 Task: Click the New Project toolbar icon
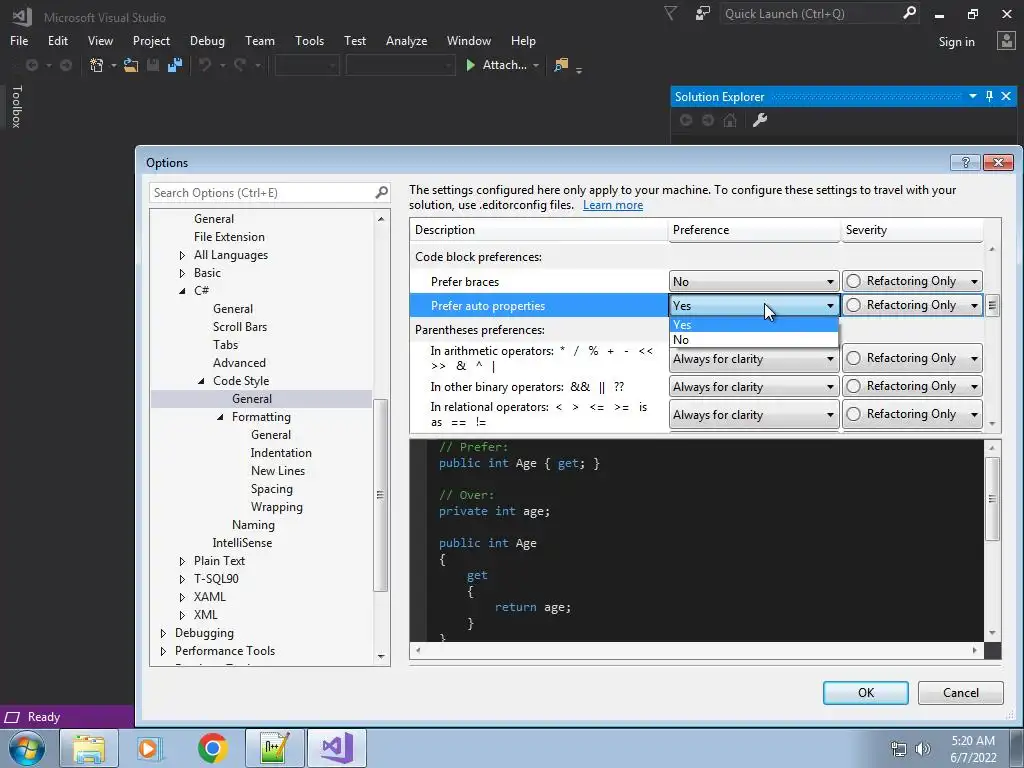pos(97,65)
